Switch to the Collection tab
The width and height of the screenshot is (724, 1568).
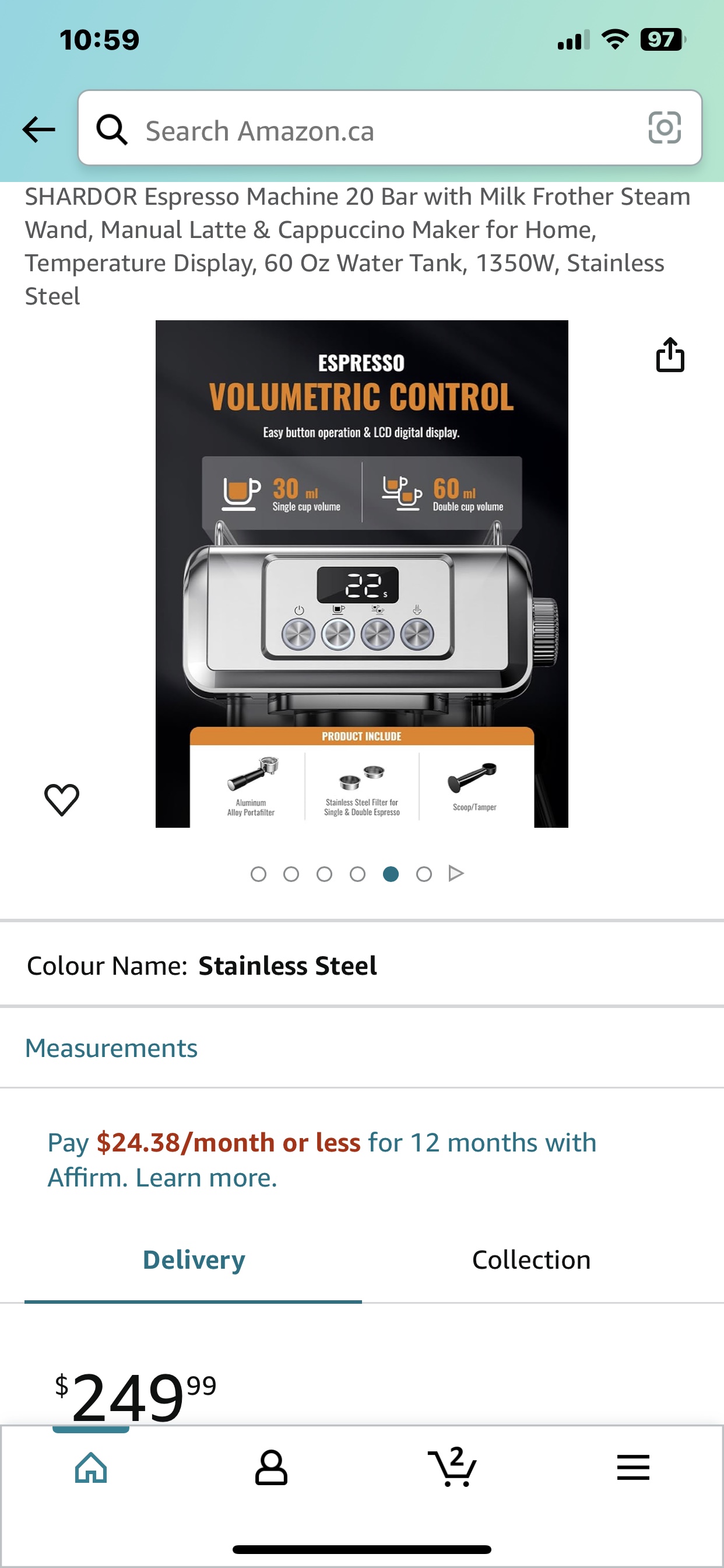(x=532, y=1259)
